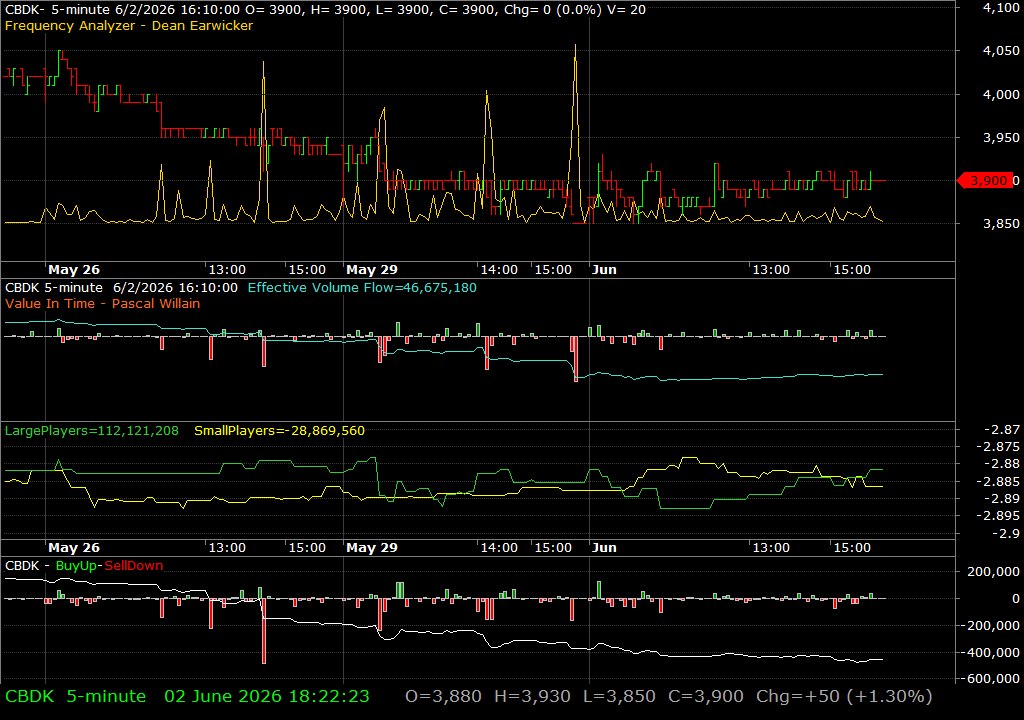Click the -2.885 axis label in players panel

click(x=998, y=482)
